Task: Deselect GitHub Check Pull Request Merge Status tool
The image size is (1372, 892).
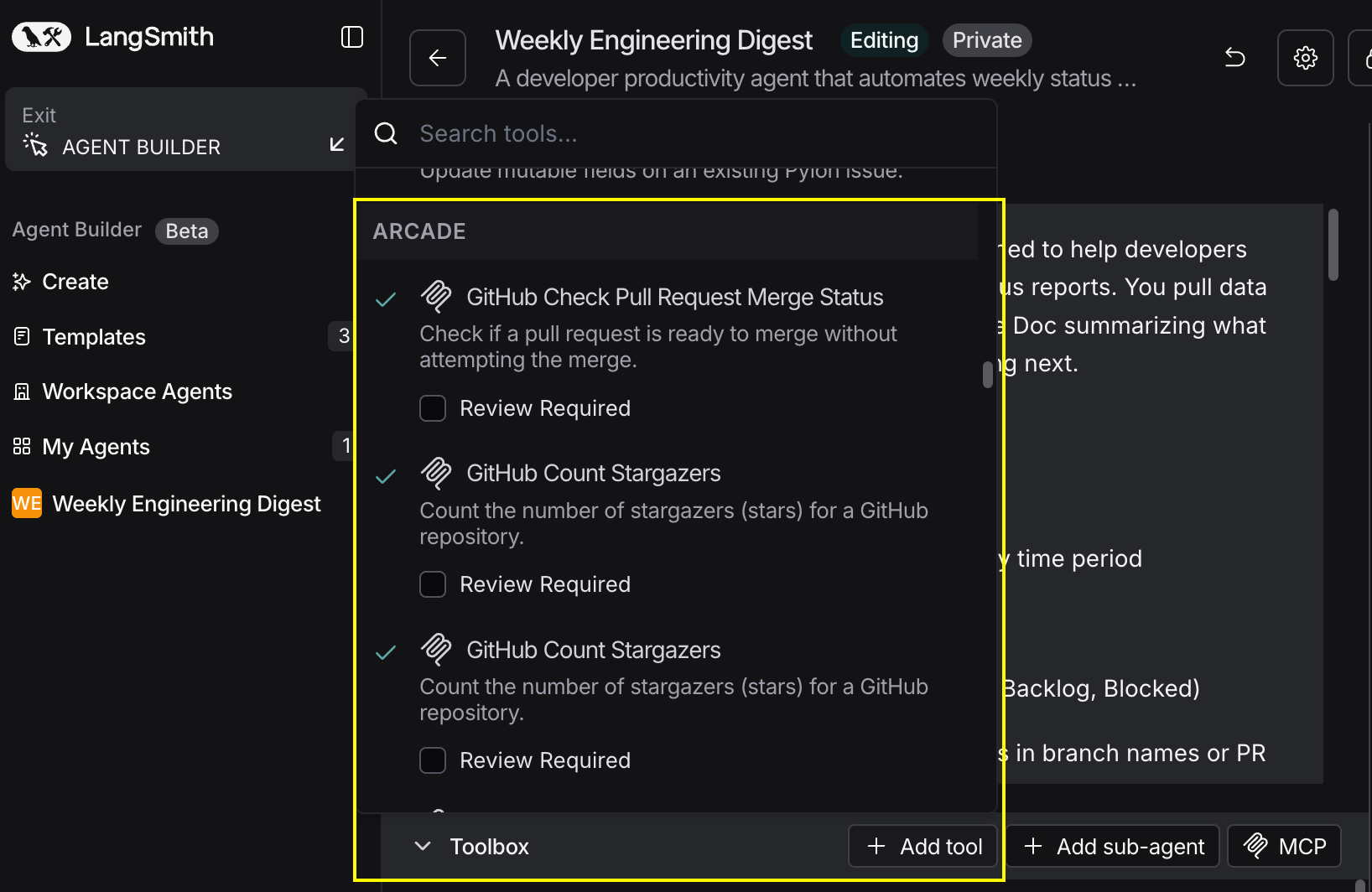Action: click(x=386, y=299)
